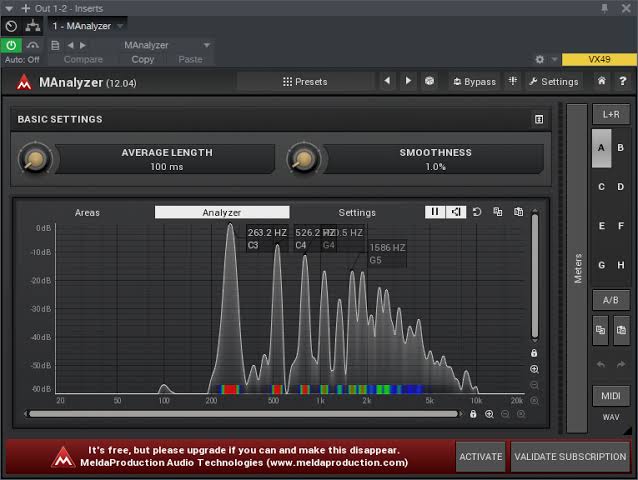Click the channel mode icon next to Bypass
The width and height of the screenshot is (638, 480).
[x=513, y=81]
